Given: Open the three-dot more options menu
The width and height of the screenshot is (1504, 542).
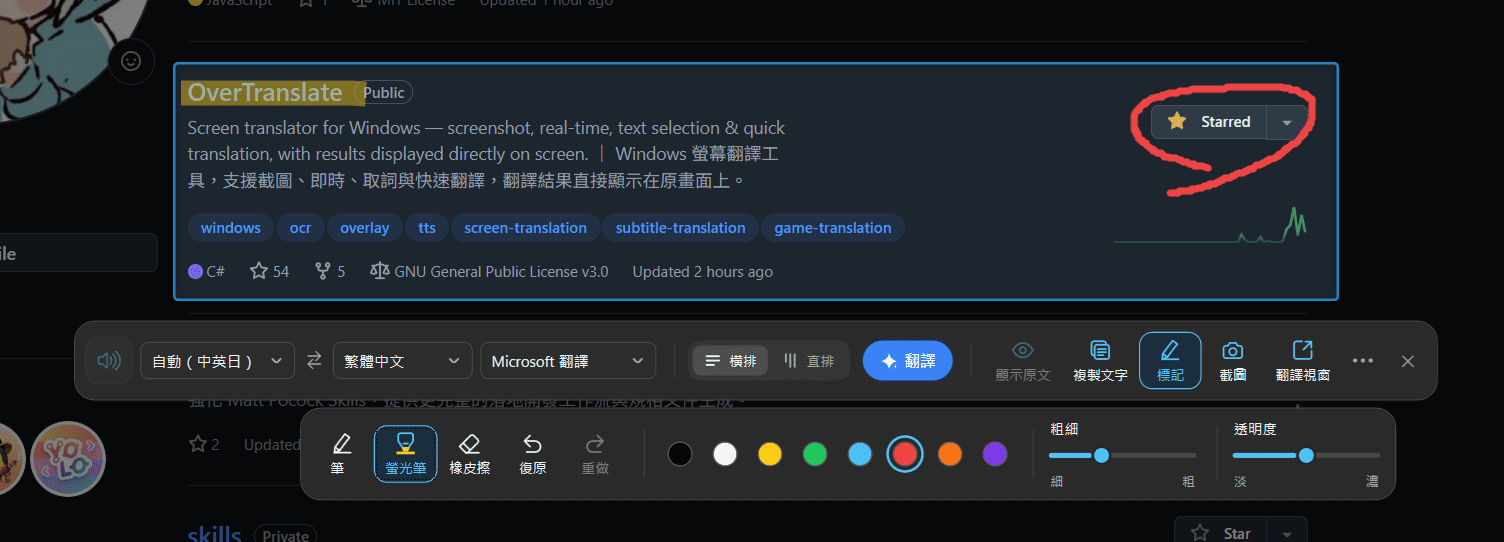Looking at the screenshot, I should tap(1362, 361).
